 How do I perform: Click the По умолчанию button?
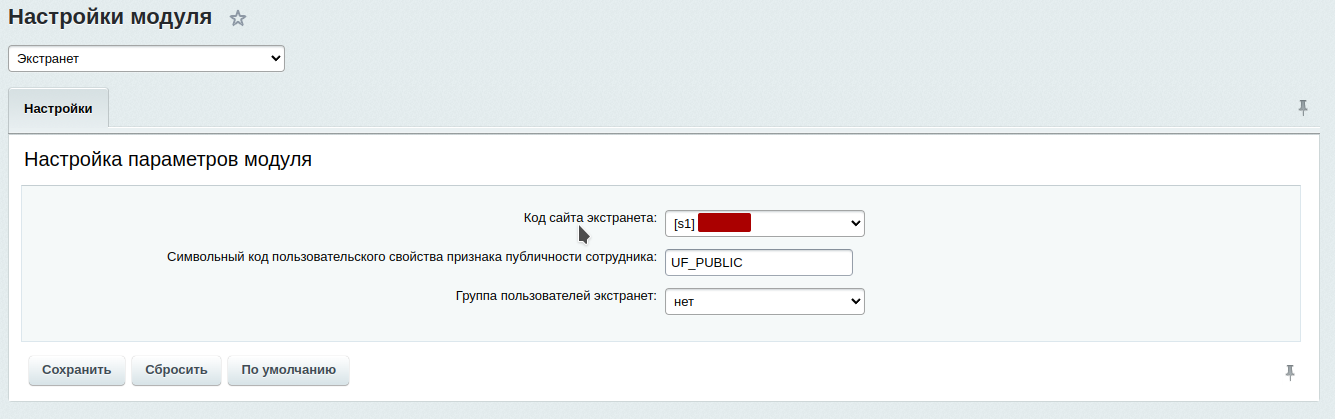(x=288, y=370)
